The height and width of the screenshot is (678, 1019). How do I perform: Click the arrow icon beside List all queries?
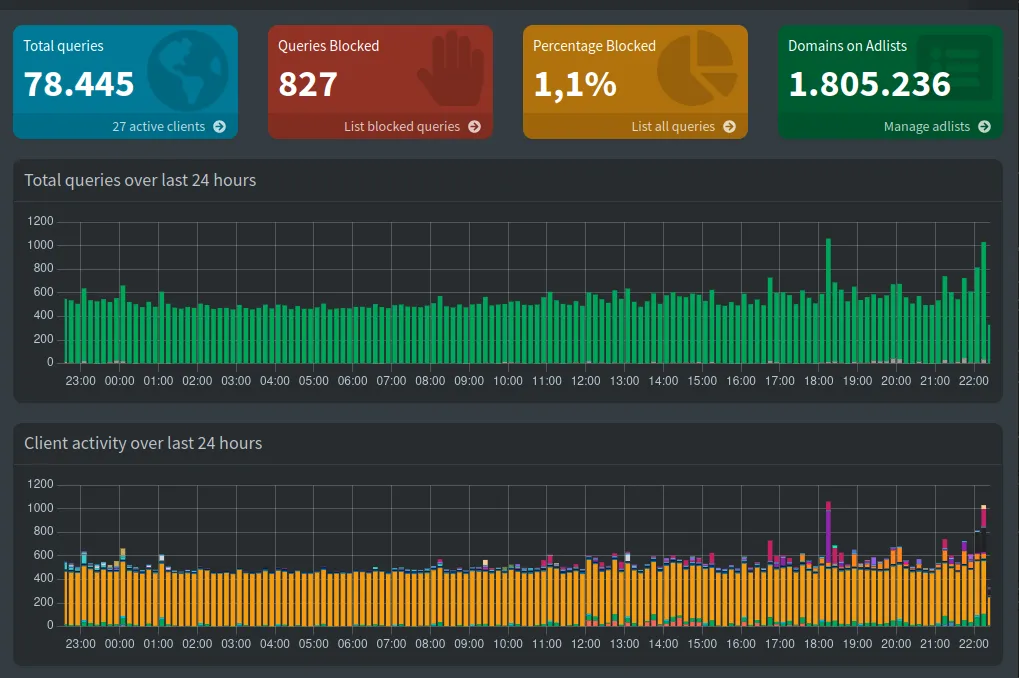(x=729, y=127)
